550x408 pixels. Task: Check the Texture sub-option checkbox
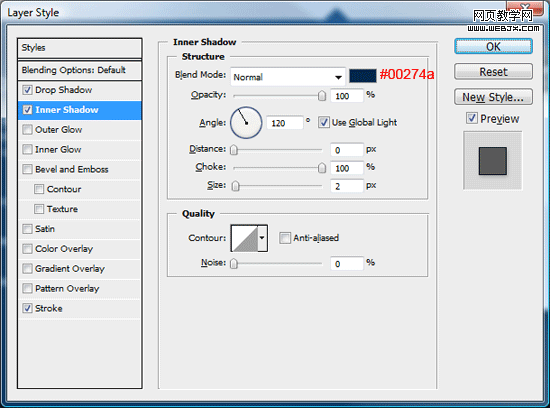pyautogui.click(x=39, y=209)
